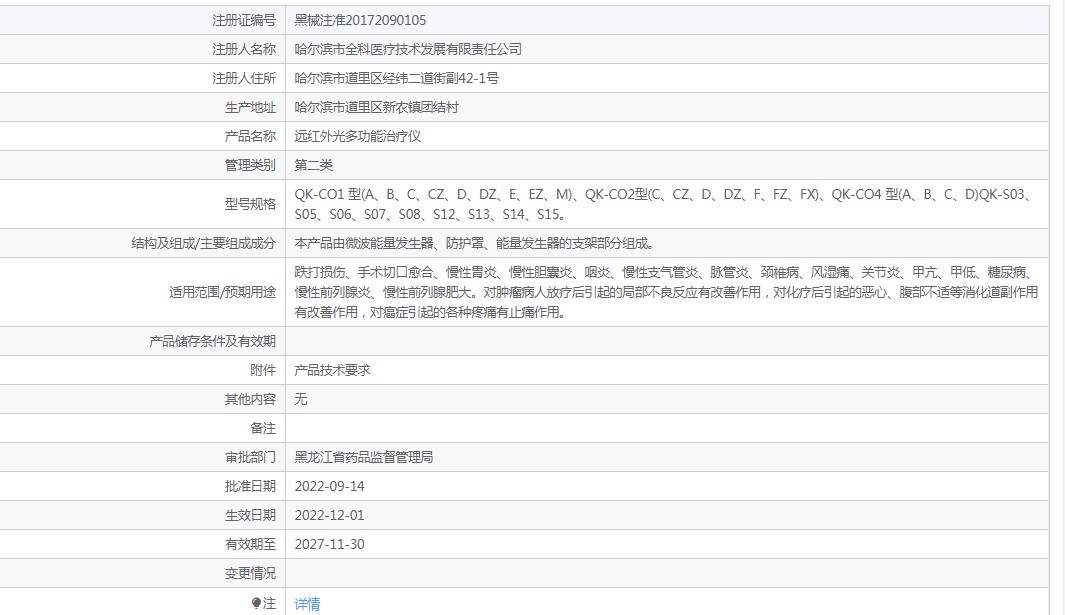The image size is (1065, 615).
Task: Click the 型号规格 label
Action: [x=250, y=204]
